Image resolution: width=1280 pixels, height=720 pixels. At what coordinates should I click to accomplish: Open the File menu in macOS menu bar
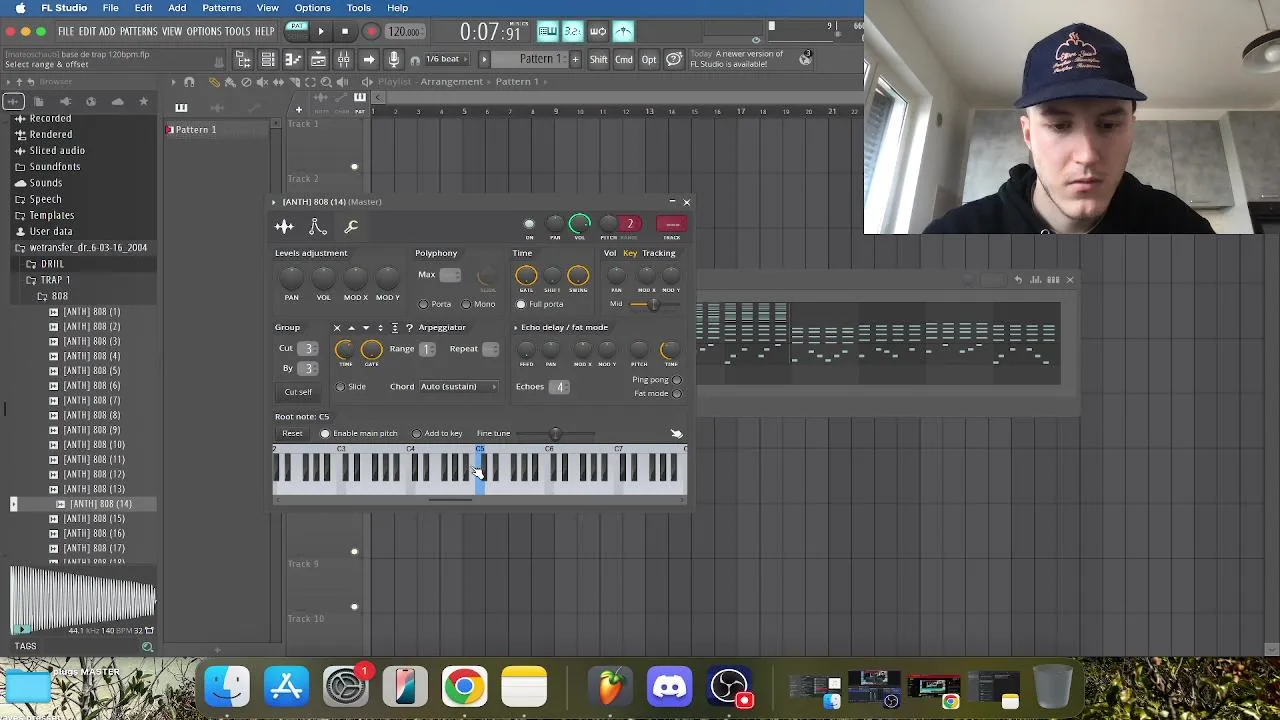point(110,8)
